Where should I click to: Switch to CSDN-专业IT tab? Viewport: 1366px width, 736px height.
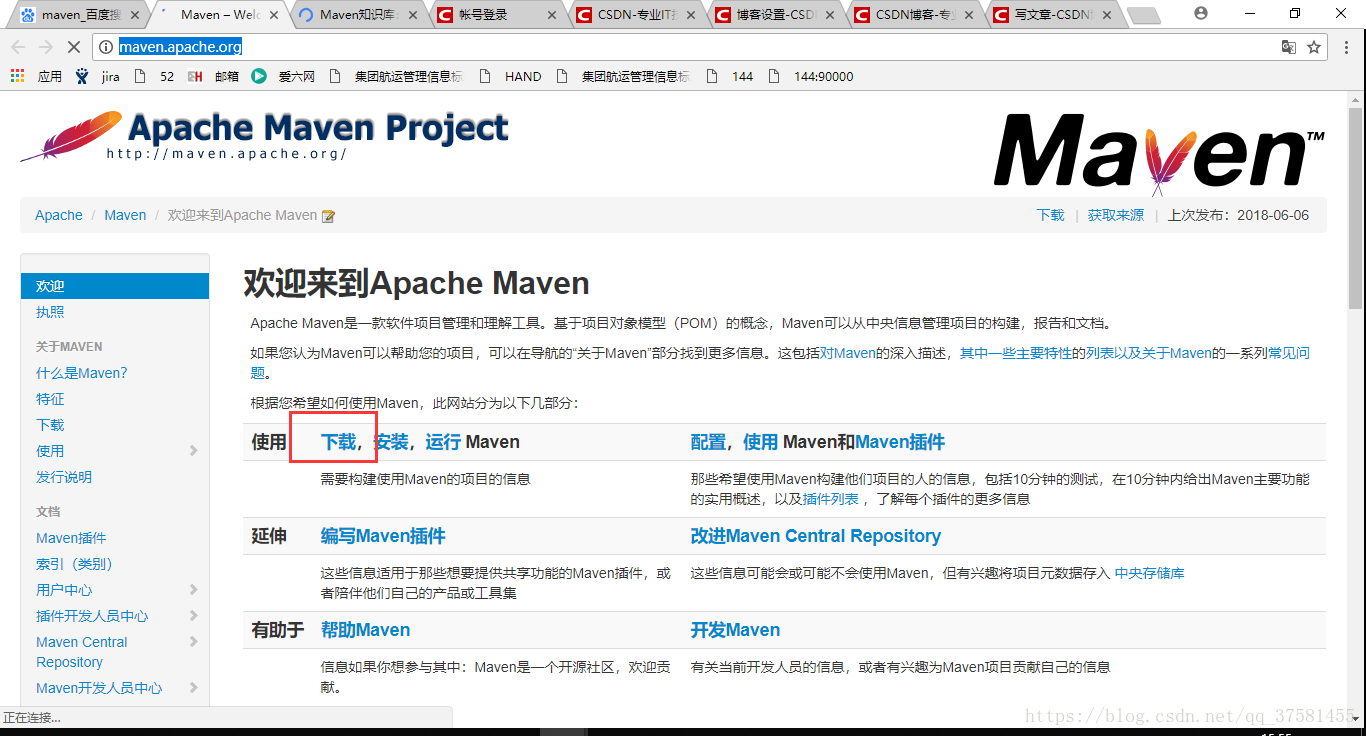(636, 15)
